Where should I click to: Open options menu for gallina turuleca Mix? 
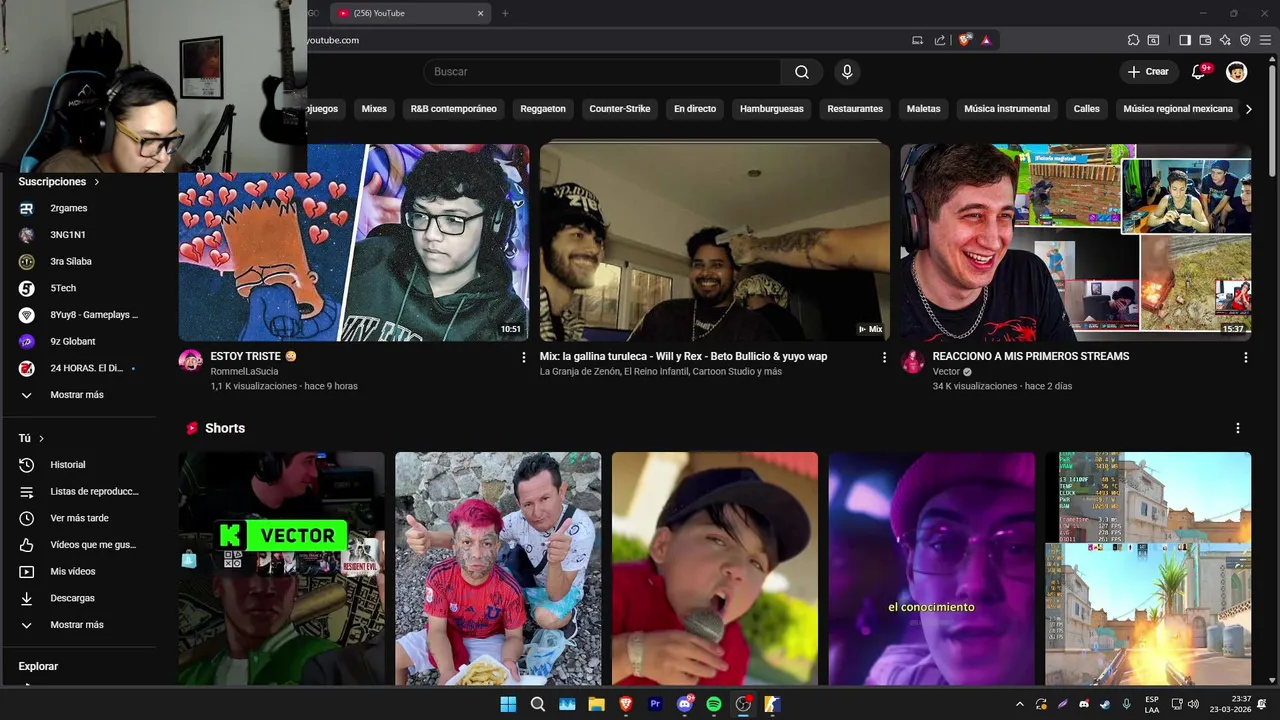tap(884, 357)
